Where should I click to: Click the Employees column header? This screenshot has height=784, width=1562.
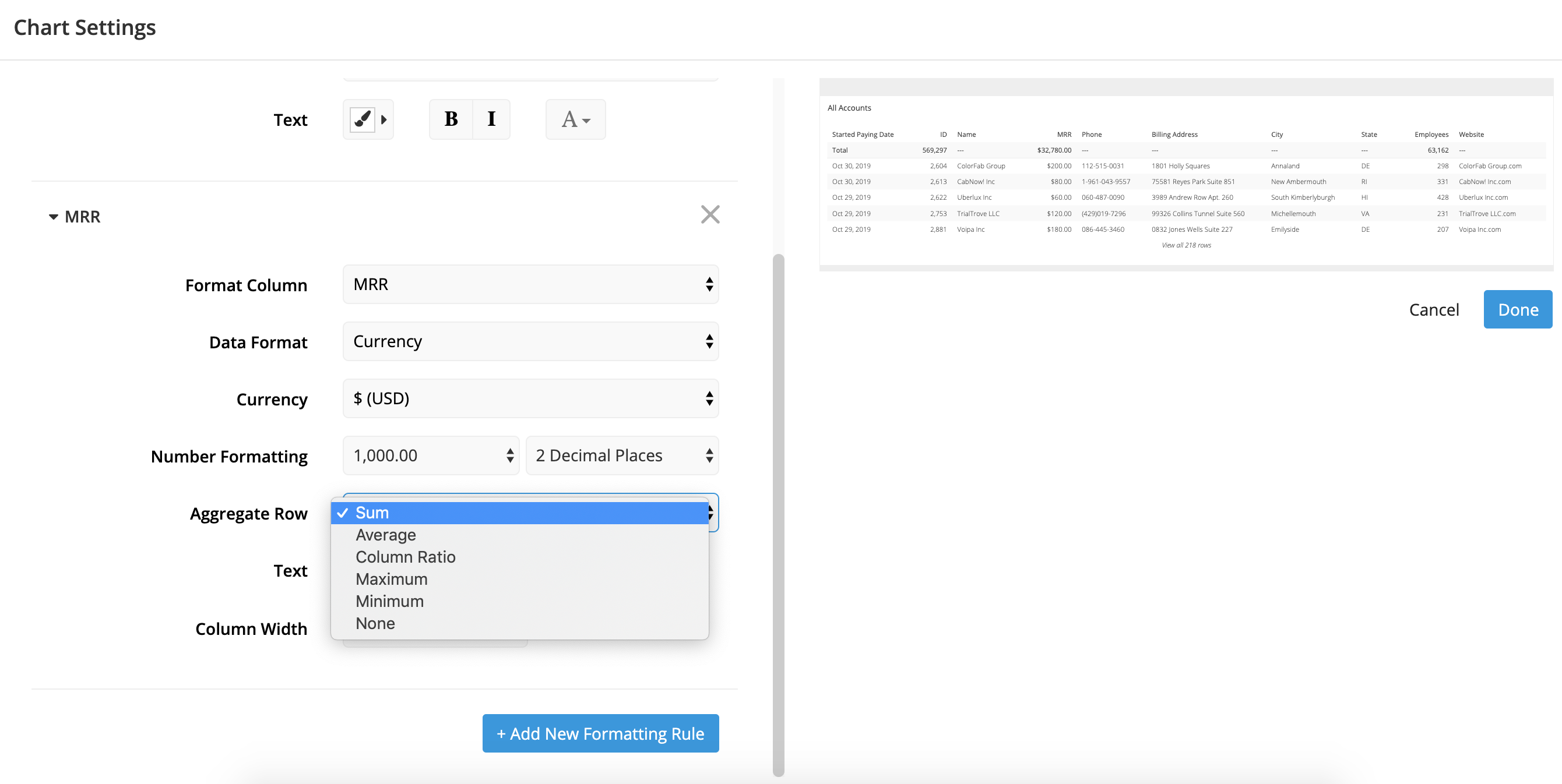1431,135
